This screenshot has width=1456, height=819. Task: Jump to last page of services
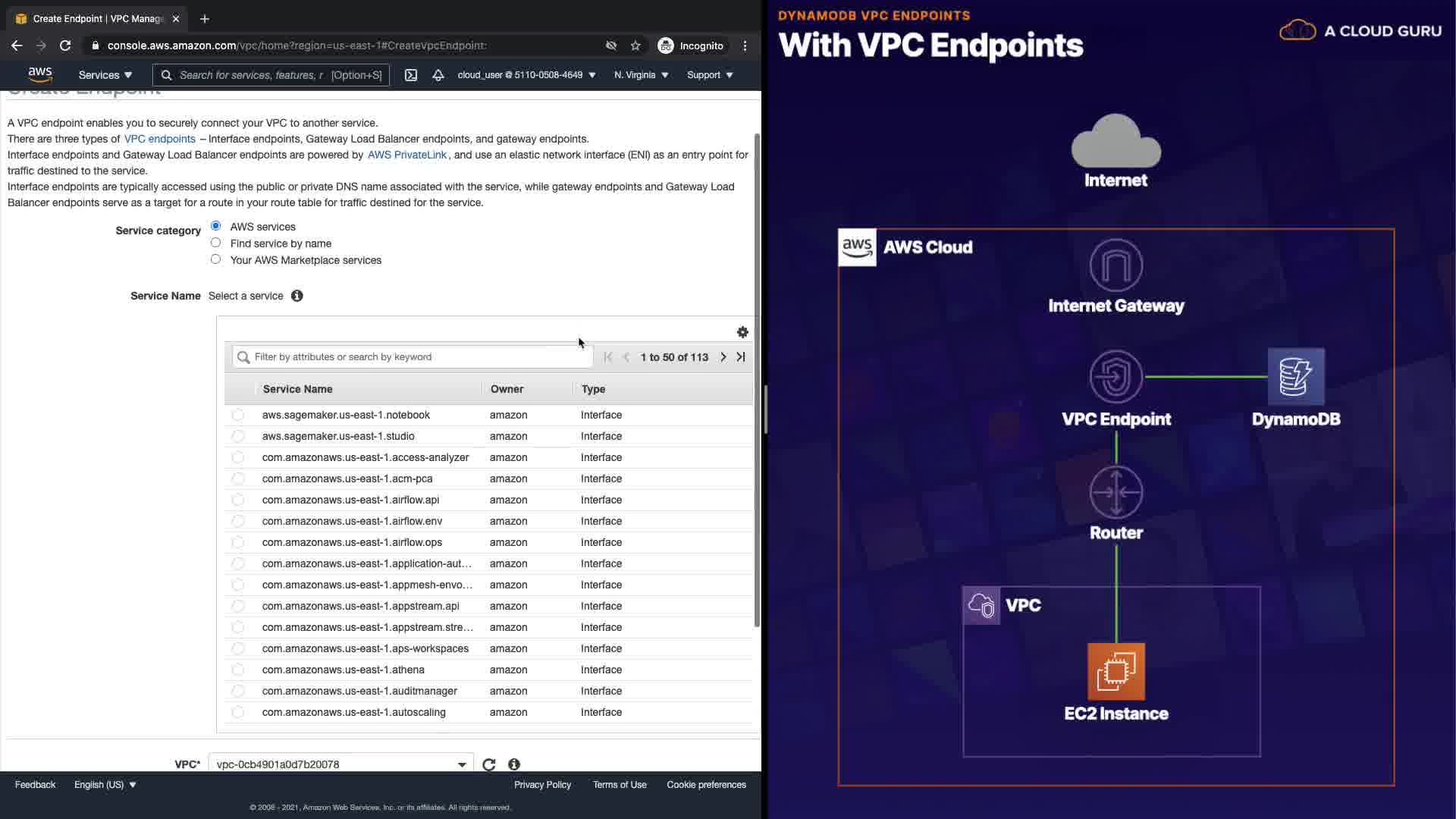click(x=741, y=357)
